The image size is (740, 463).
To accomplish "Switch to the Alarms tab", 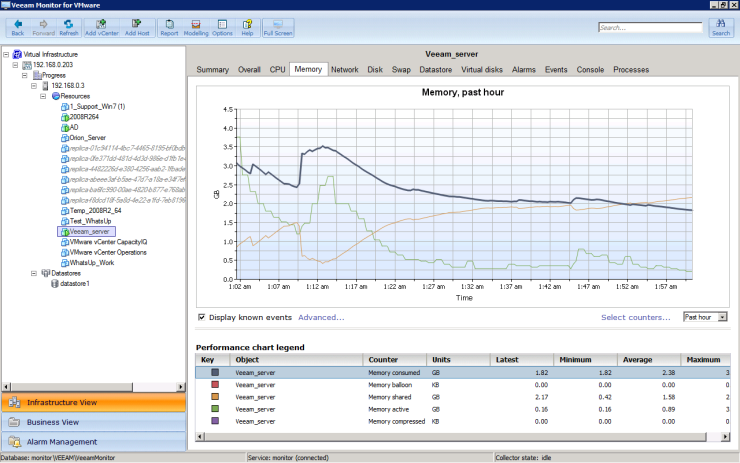I will pyautogui.click(x=524, y=69).
